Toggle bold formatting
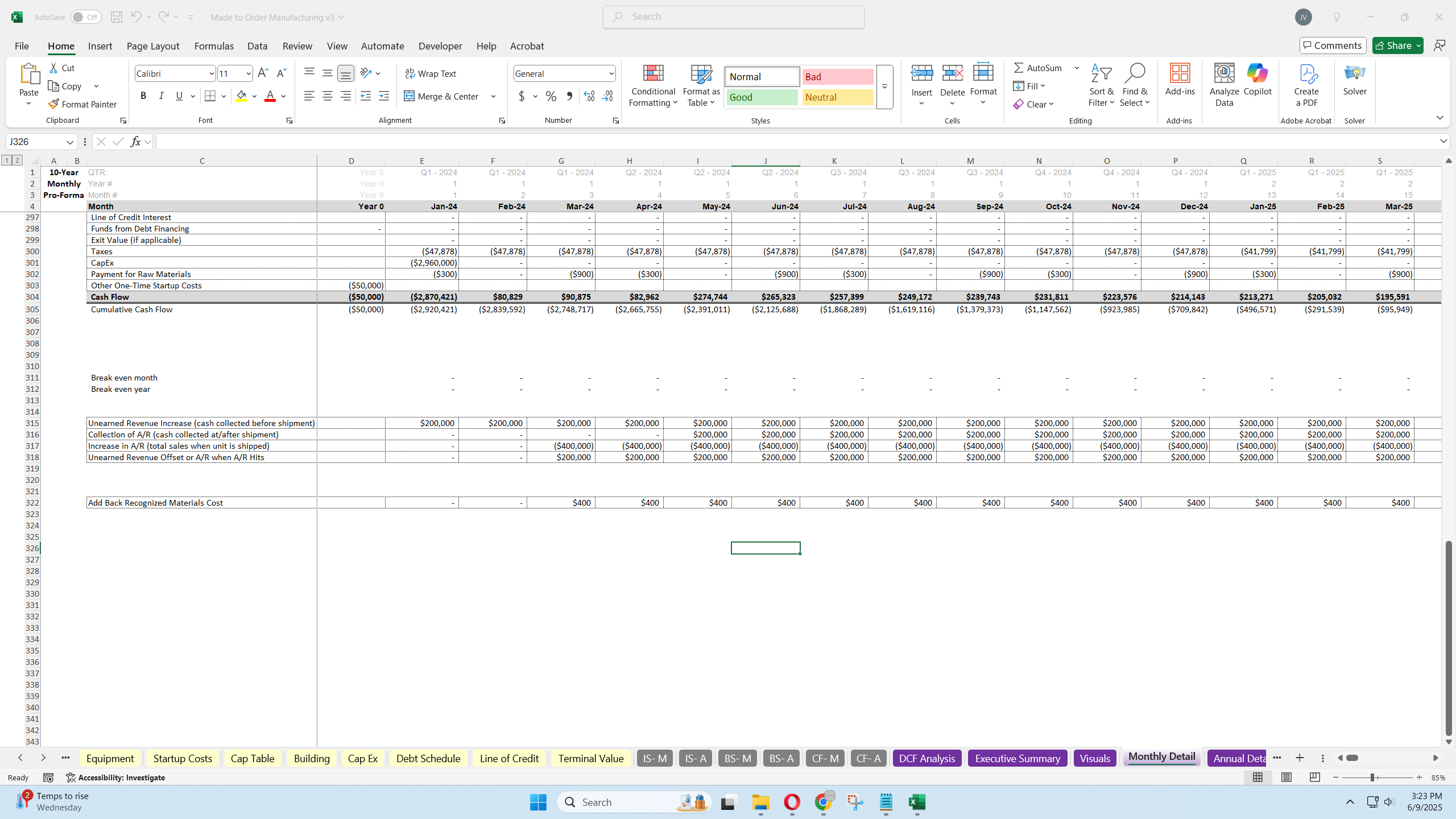 click(x=143, y=96)
